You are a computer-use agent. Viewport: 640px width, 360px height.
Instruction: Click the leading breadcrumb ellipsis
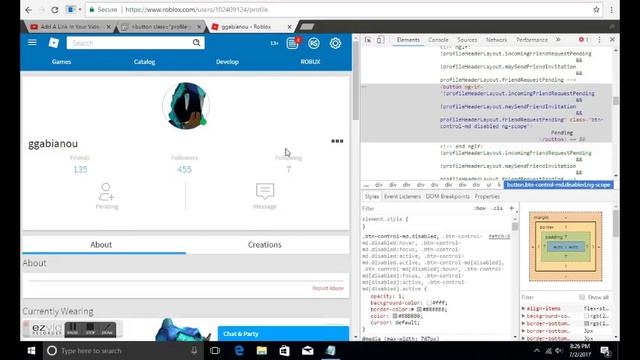click(x=366, y=185)
